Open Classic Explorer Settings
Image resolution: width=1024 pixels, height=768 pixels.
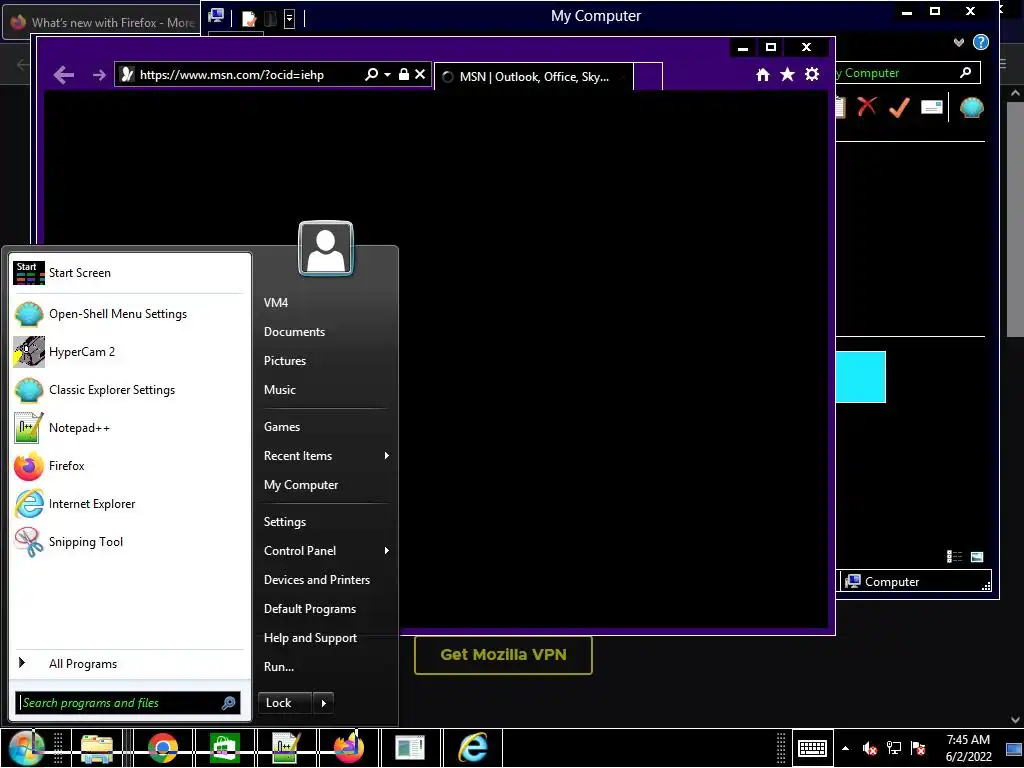pyautogui.click(x=129, y=390)
